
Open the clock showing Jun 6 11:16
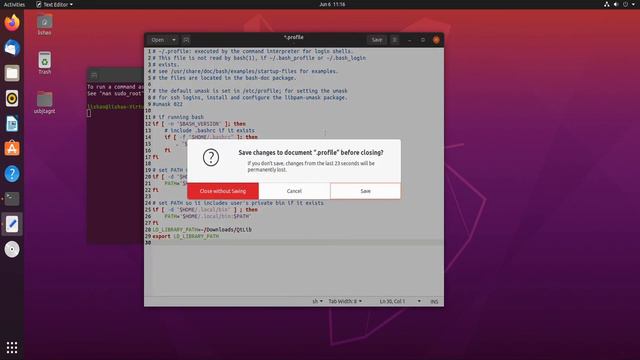pos(332,4)
